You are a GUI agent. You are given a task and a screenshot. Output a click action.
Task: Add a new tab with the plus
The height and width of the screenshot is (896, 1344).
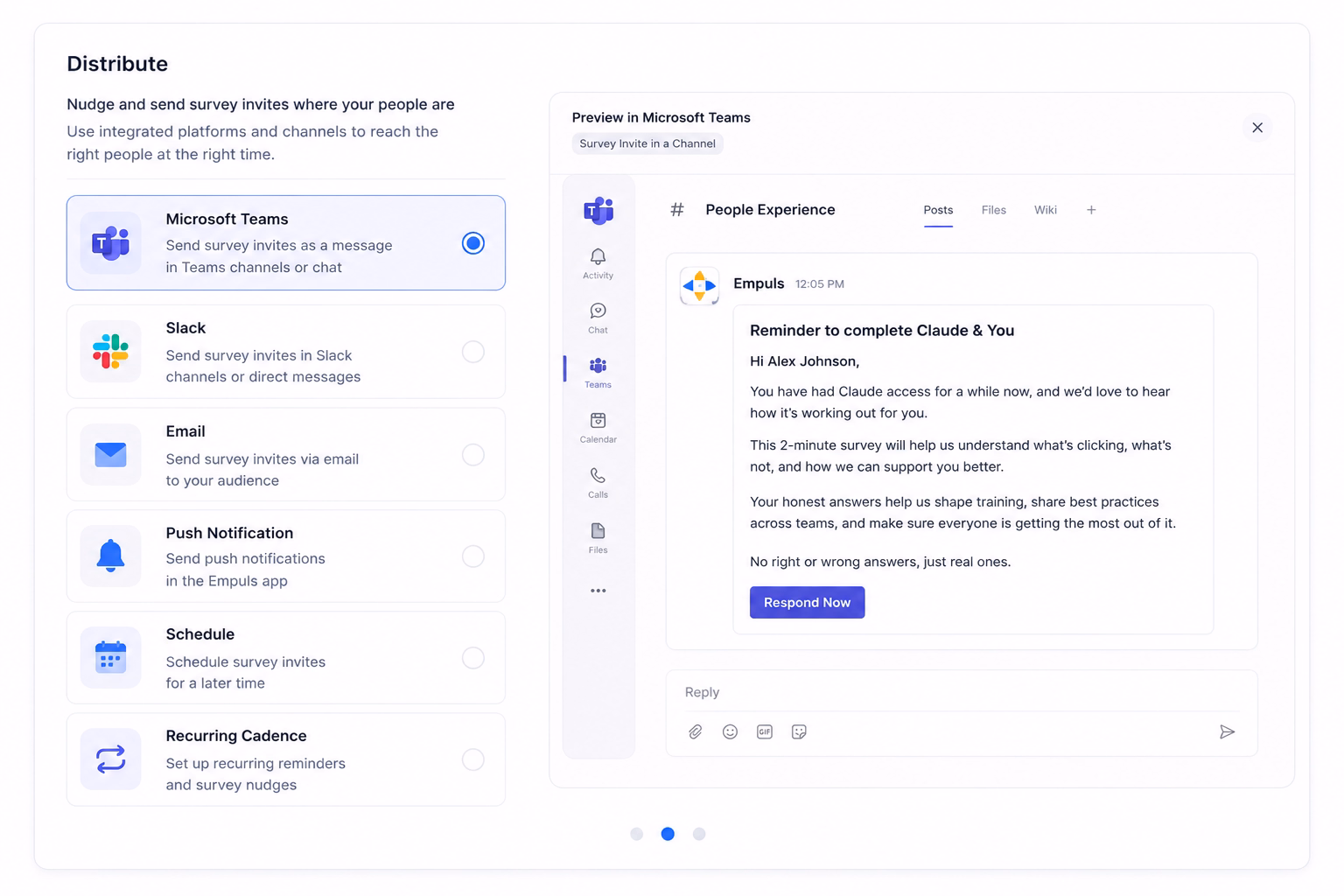click(x=1091, y=210)
